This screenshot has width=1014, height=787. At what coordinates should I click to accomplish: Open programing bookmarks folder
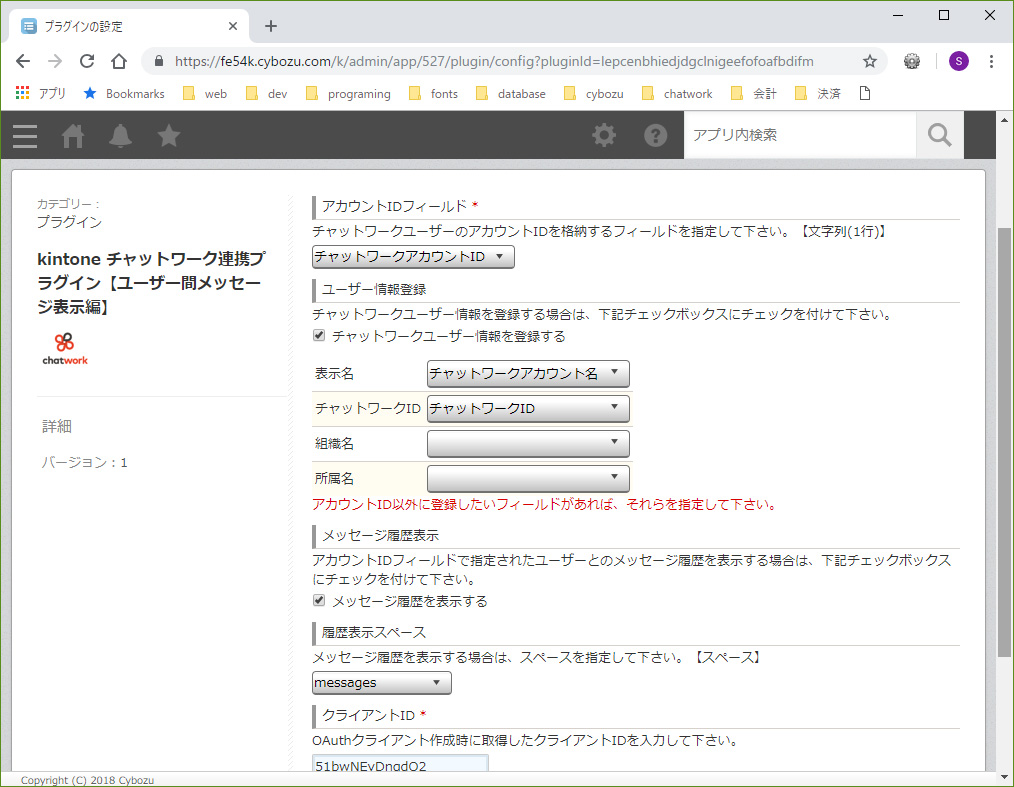pyautogui.click(x=348, y=93)
